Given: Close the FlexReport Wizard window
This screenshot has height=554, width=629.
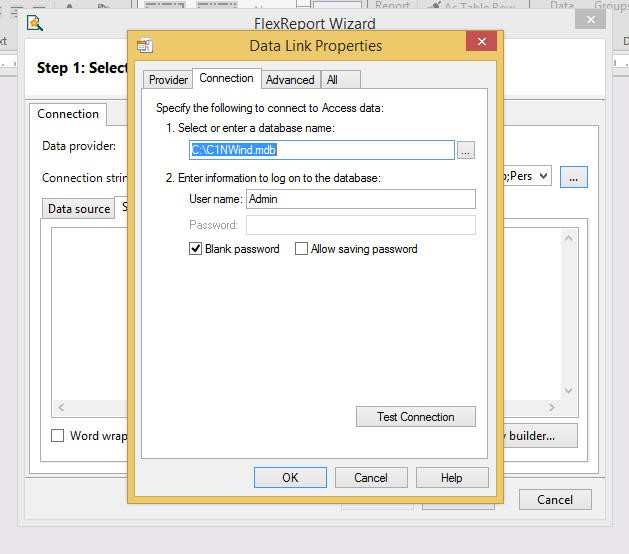Looking at the screenshot, I should [590, 19].
